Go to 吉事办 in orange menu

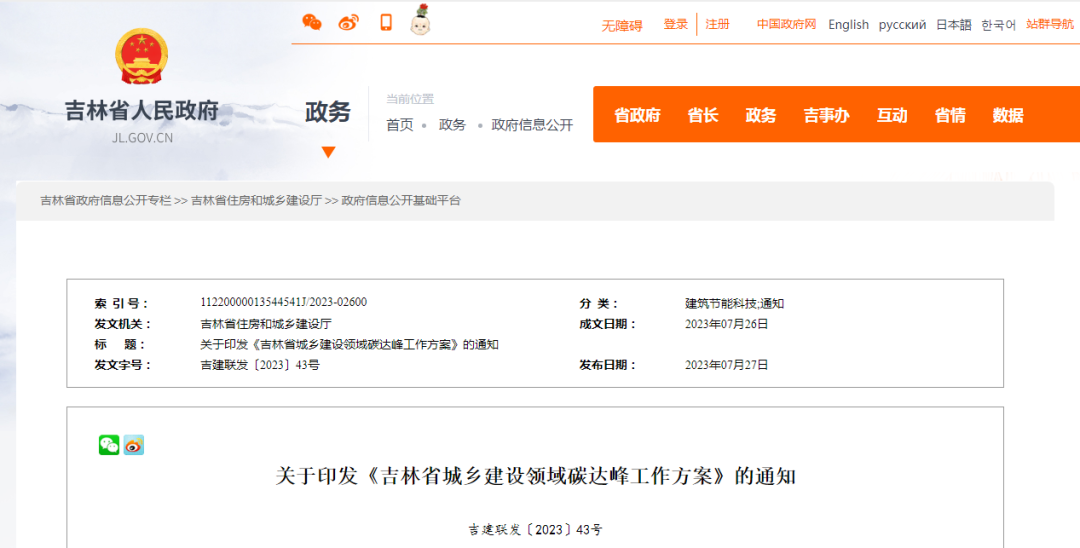pyautogui.click(x=826, y=115)
